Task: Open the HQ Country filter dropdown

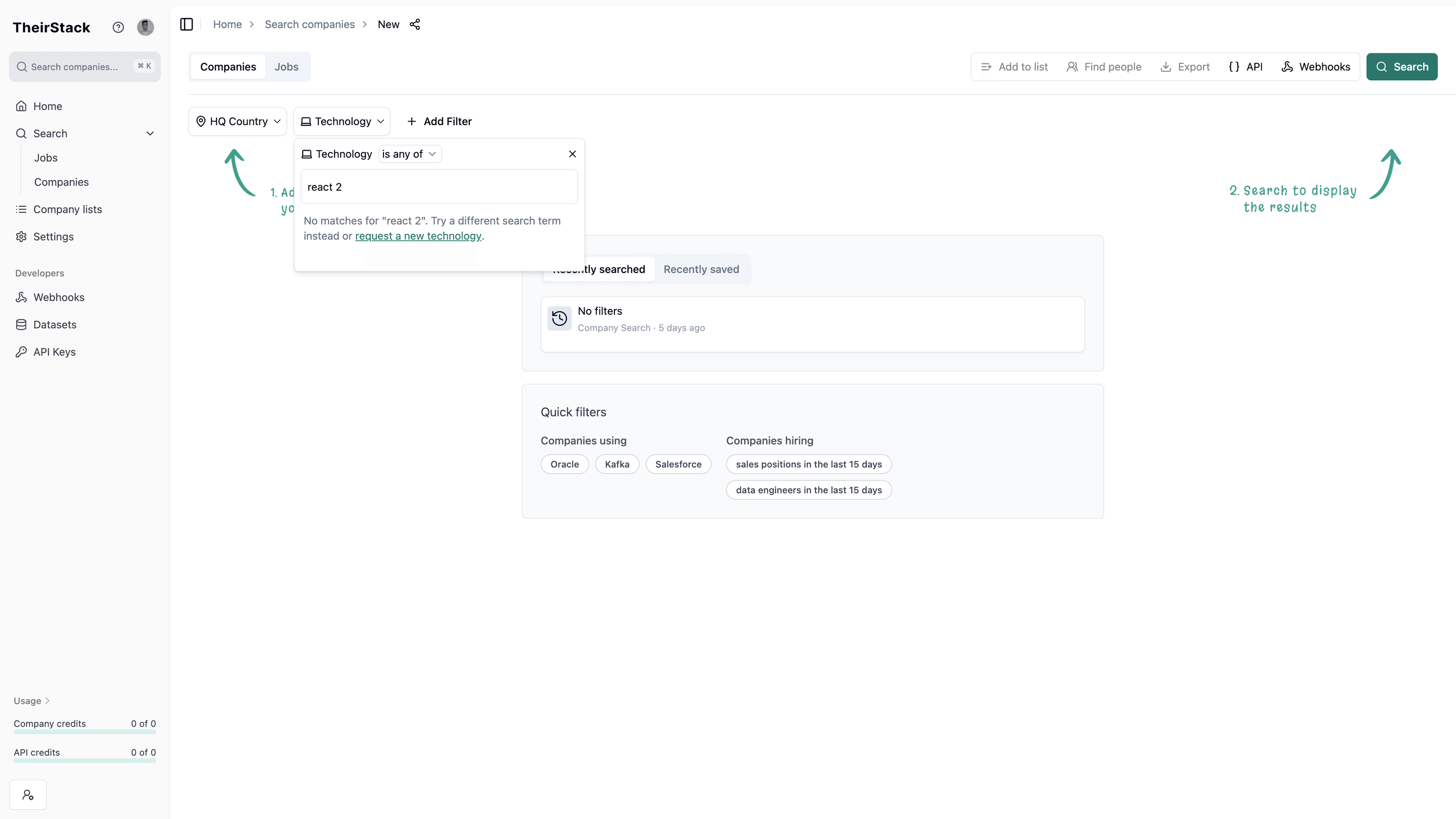Action: 238,121
